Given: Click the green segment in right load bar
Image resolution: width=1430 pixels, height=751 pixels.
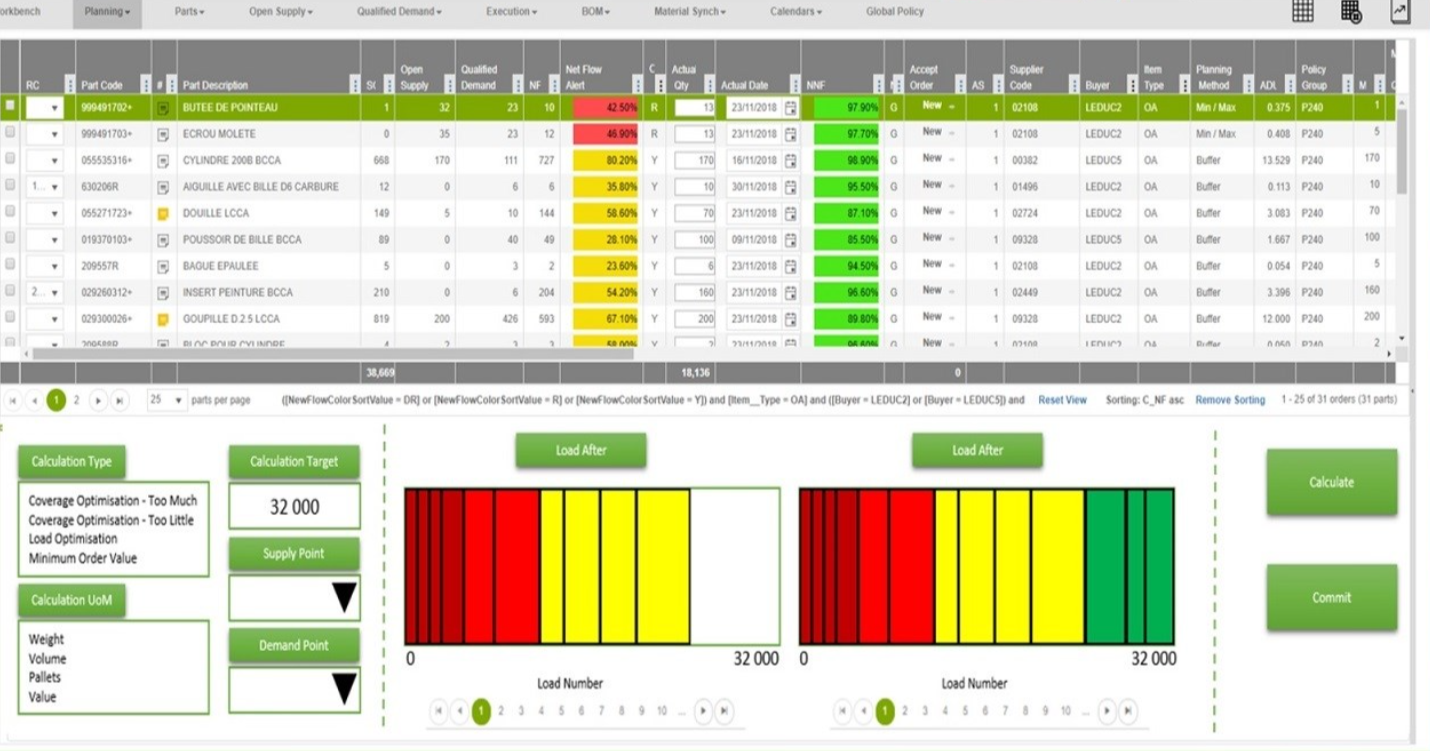Looking at the screenshot, I should click(1105, 566).
